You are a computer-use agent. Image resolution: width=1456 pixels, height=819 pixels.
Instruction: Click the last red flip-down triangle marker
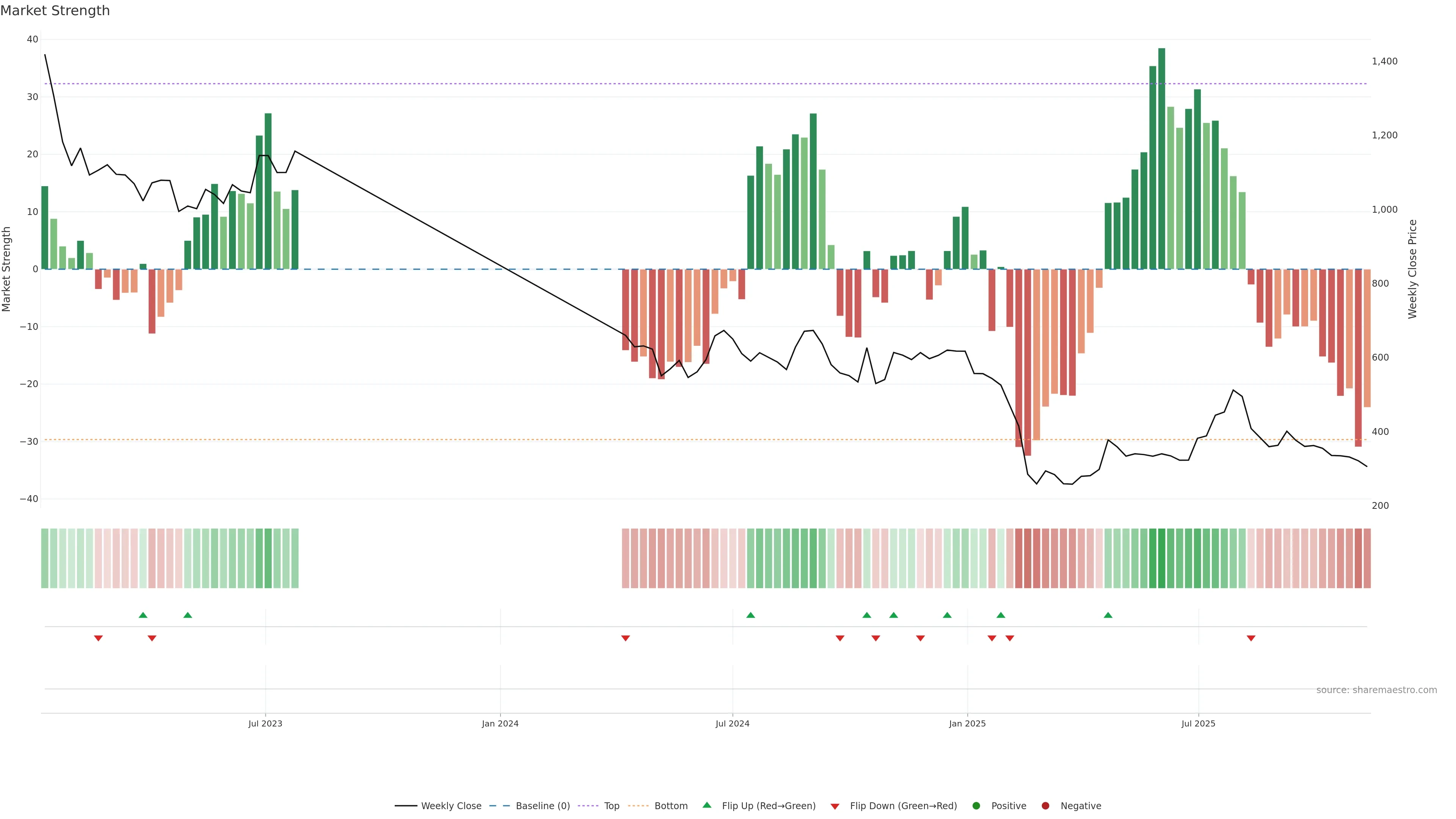coord(1251,638)
